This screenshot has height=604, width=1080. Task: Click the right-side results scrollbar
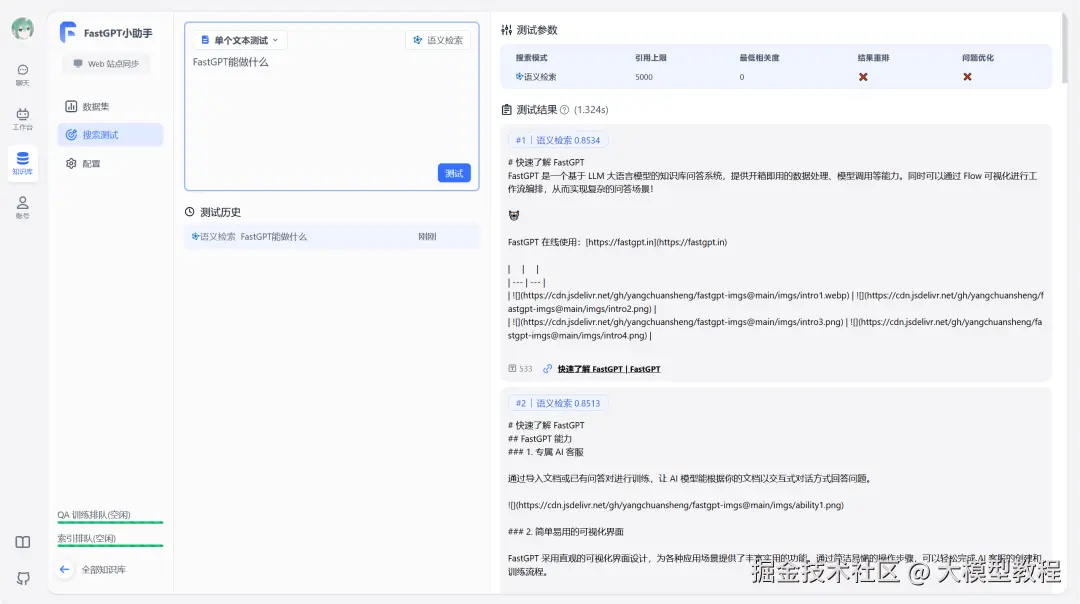pos(1065,48)
